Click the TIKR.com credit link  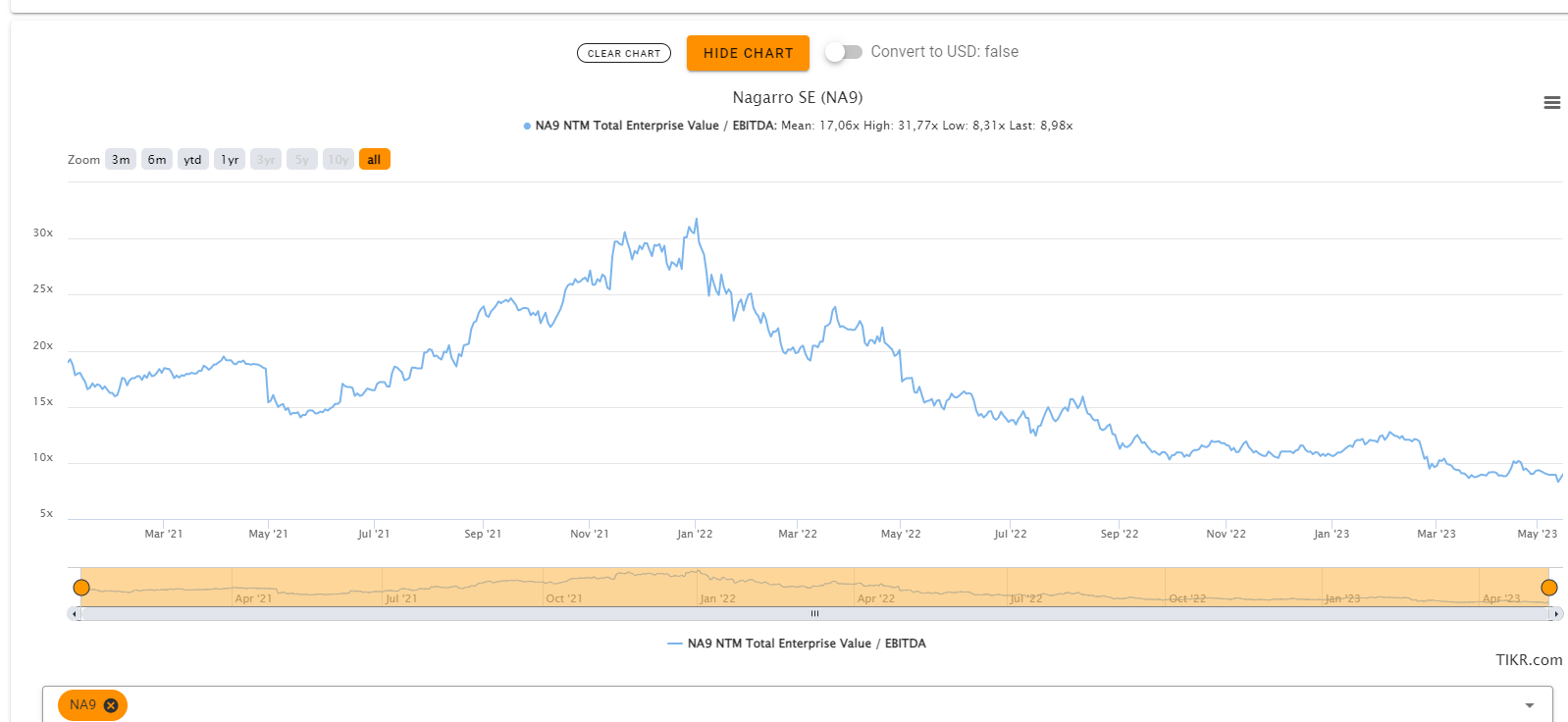coord(1529,660)
